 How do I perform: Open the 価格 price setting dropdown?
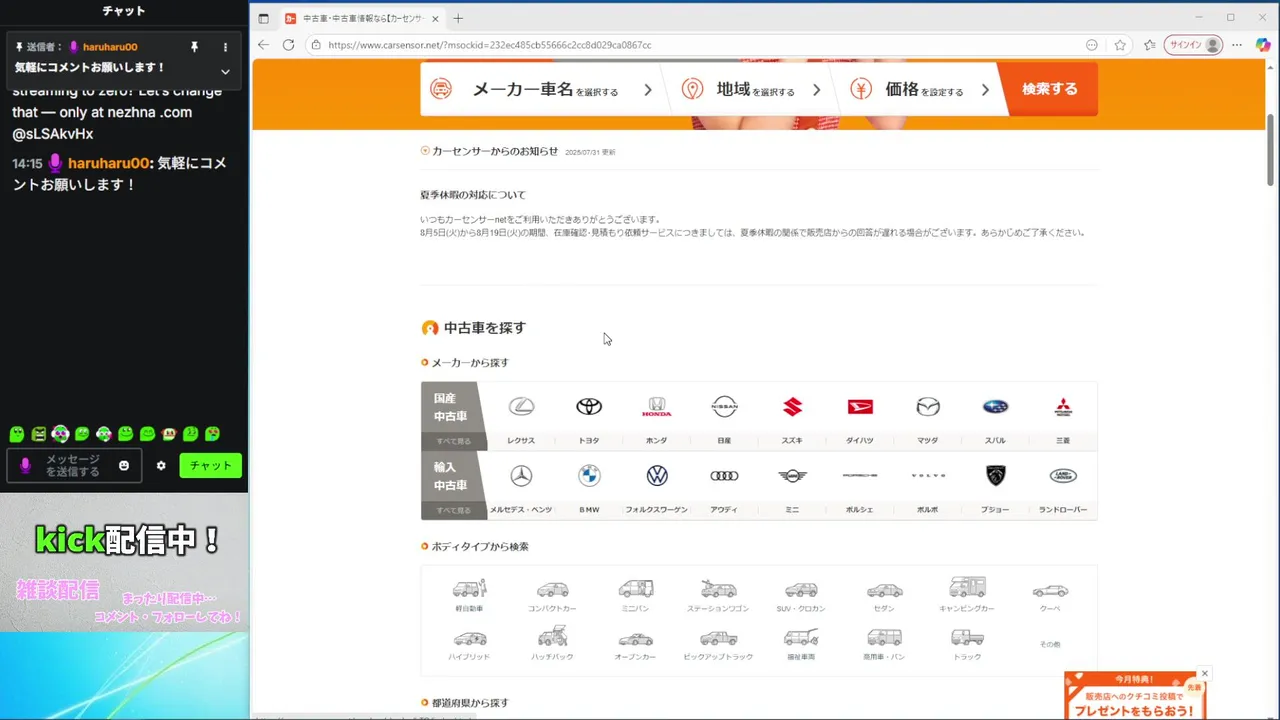[x=918, y=89]
